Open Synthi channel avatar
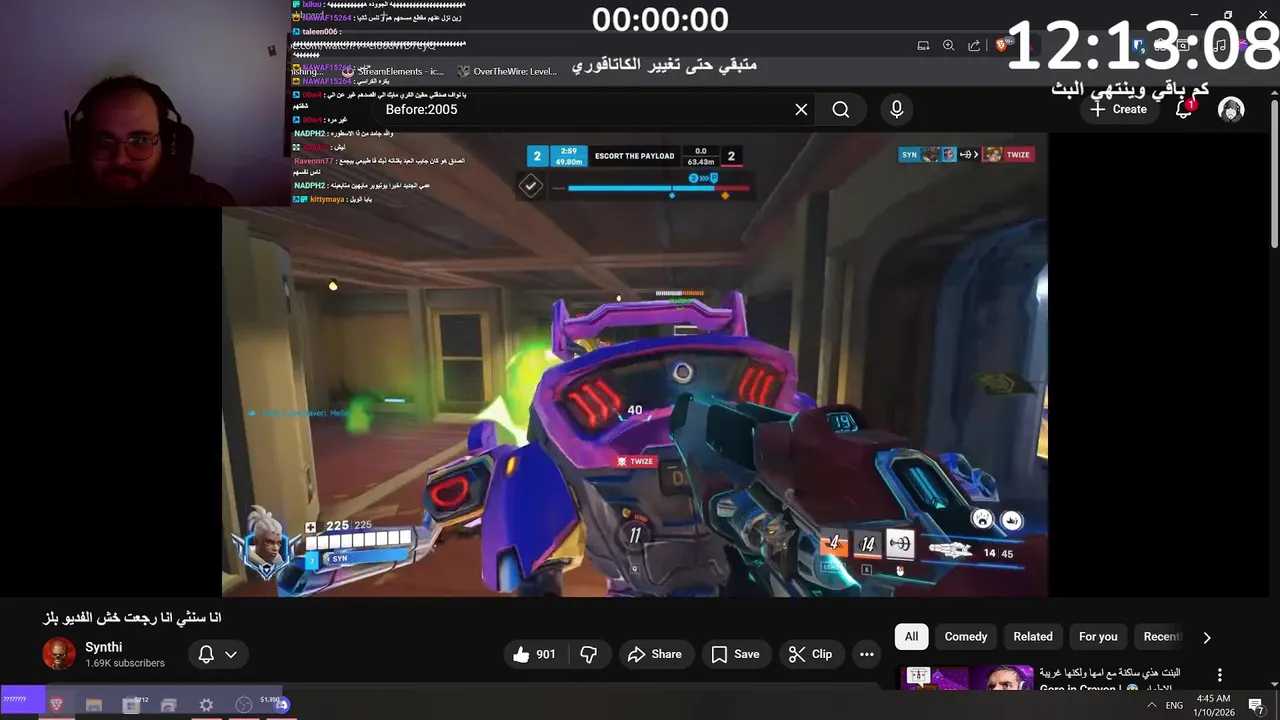This screenshot has height=720, width=1280. 59,654
